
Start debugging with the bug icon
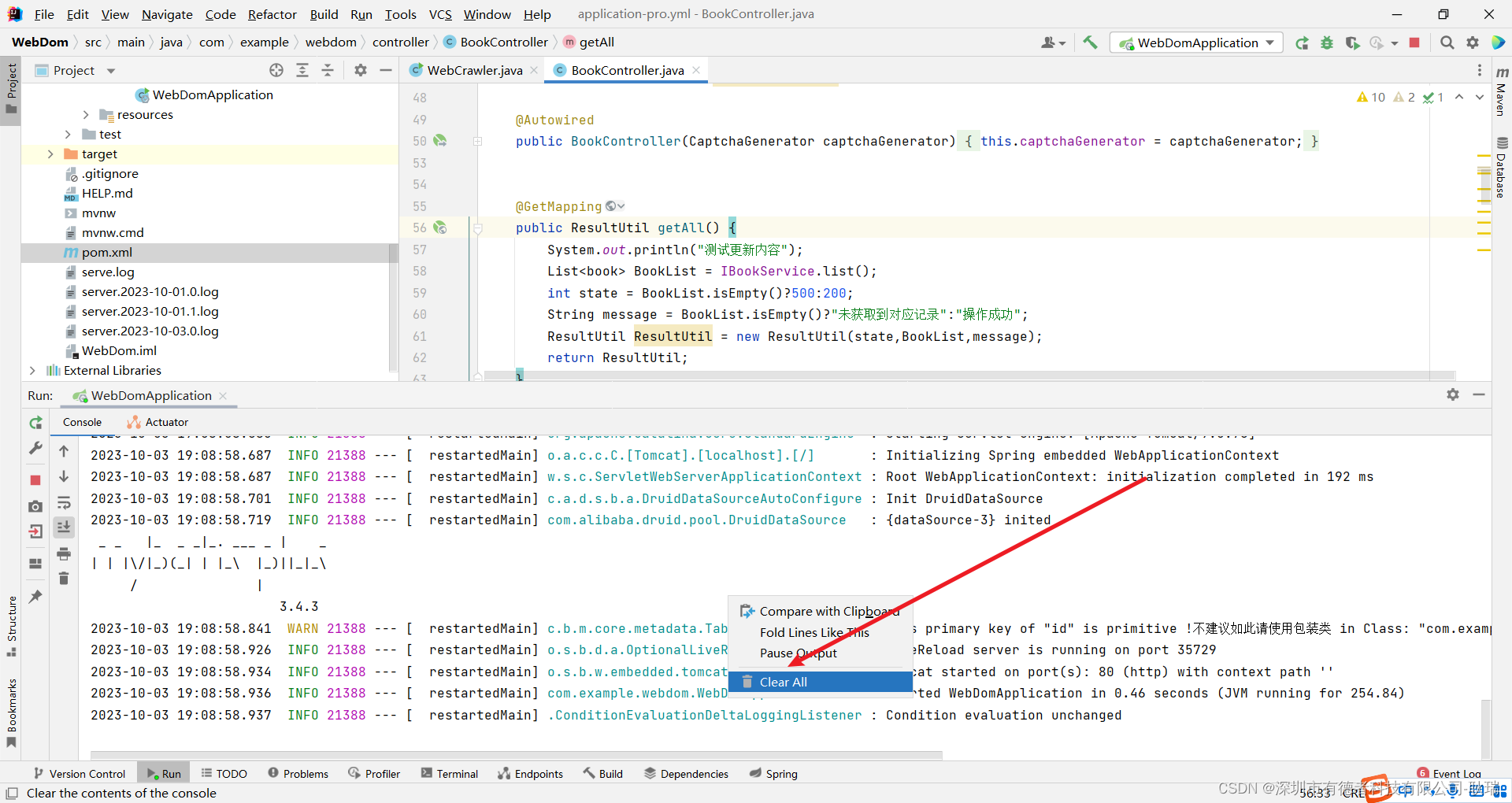pyautogui.click(x=1327, y=43)
